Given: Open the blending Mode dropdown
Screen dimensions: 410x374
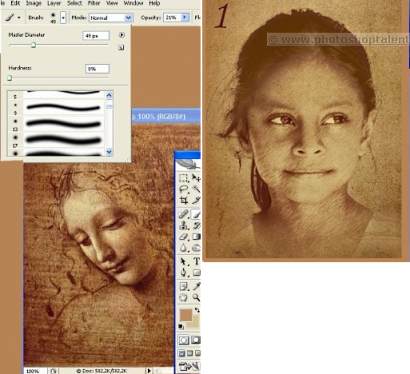Looking at the screenshot, I should 128,18.
